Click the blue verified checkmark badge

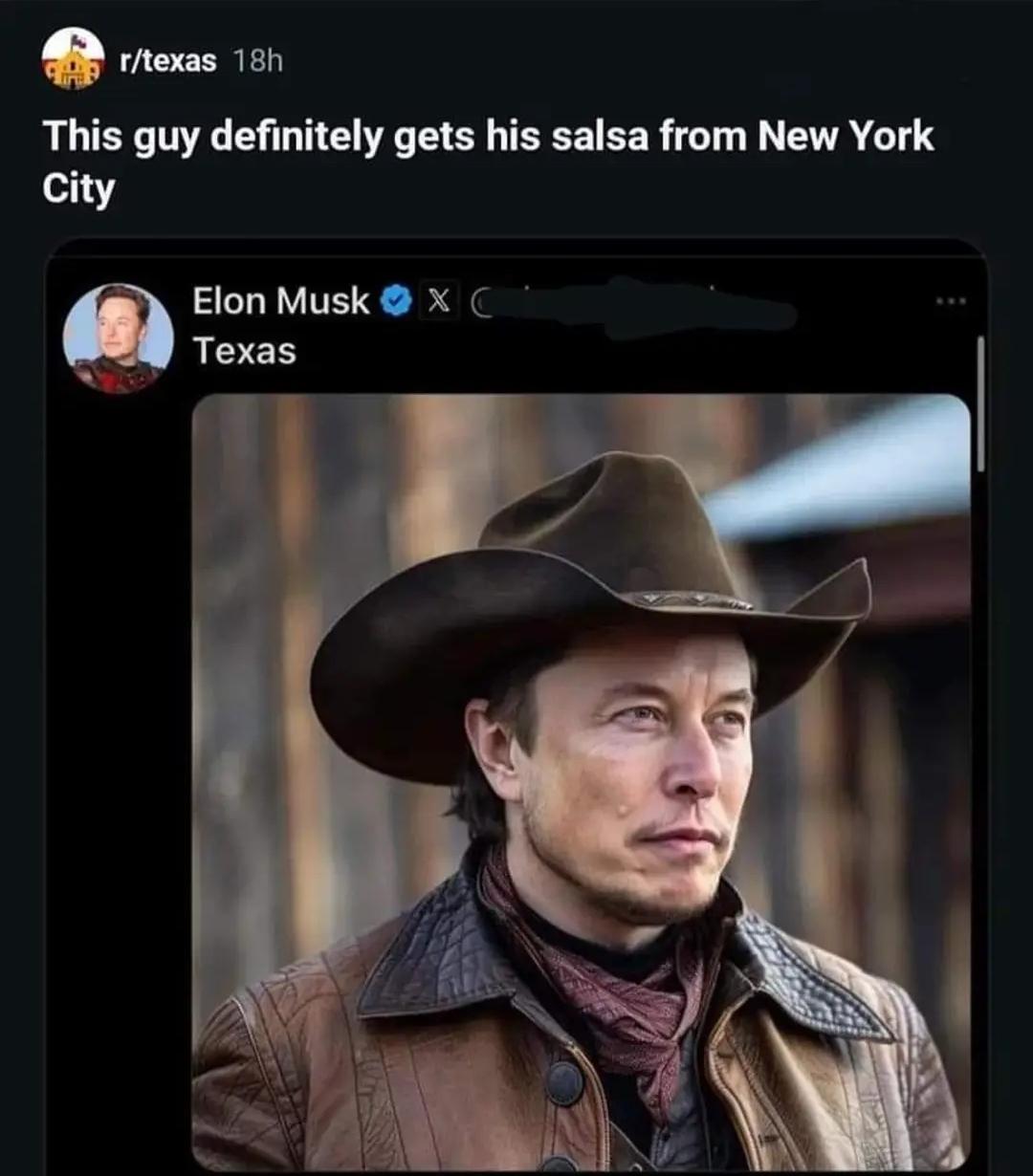(x=396, y=302)
